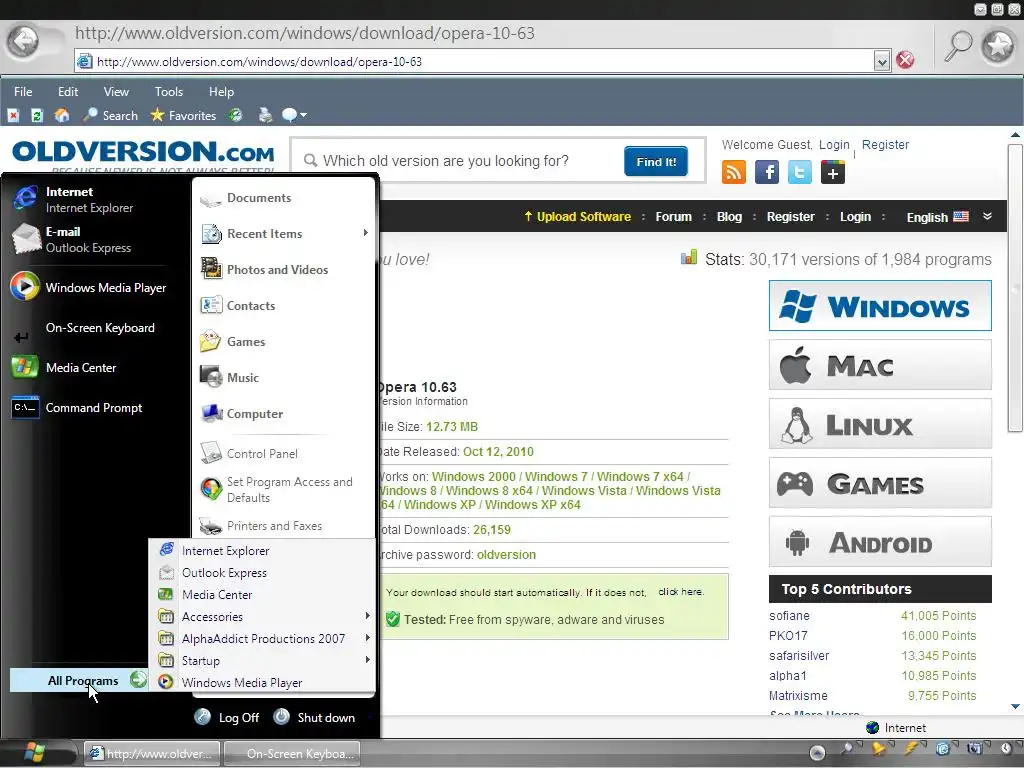
Task: Select the Linux platform banner
Action: click(880, 424)
